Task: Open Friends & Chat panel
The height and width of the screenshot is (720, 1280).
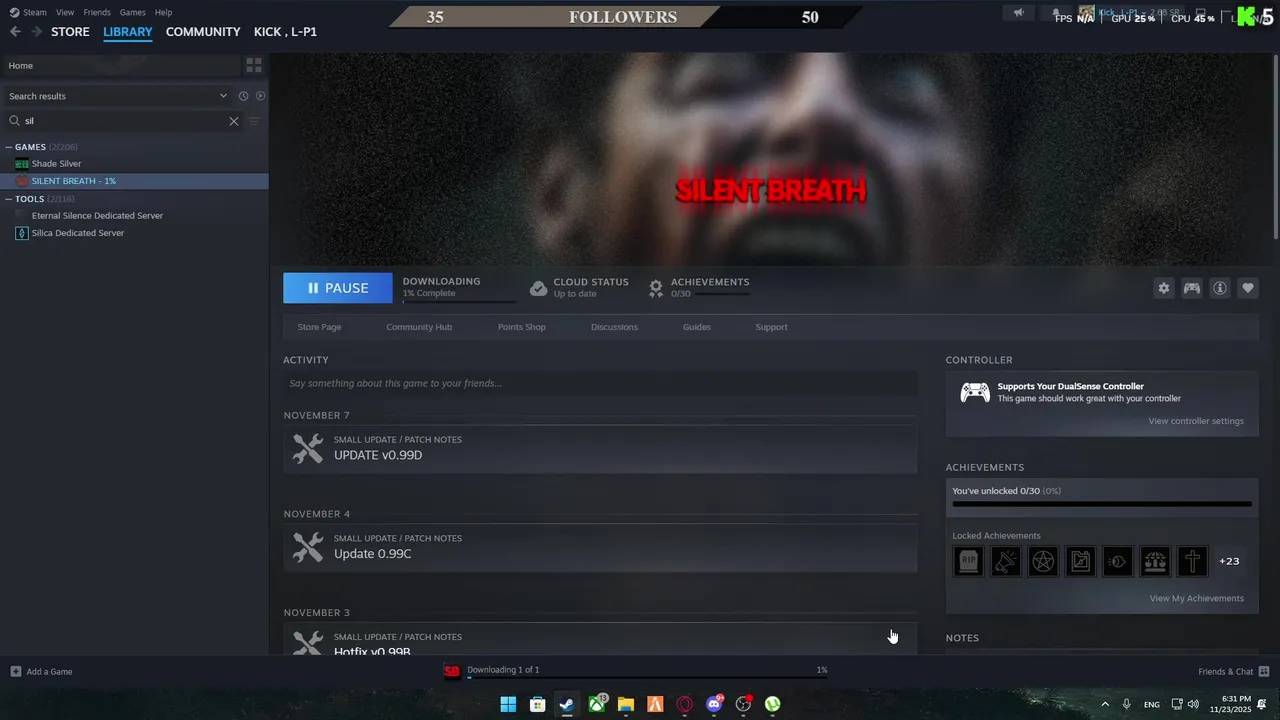Action: [1233, 671]
